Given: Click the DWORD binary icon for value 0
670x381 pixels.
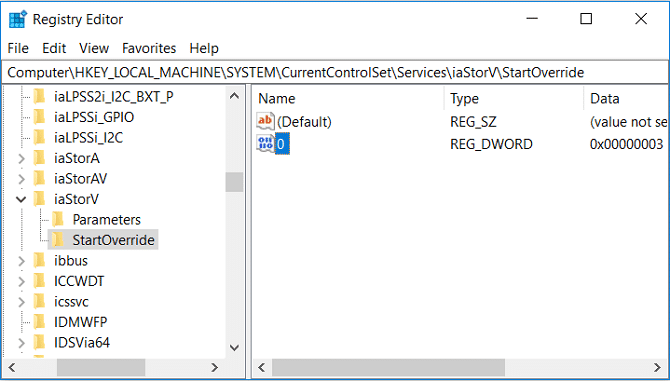Looking at the screenshot, I should coord(265,144).
